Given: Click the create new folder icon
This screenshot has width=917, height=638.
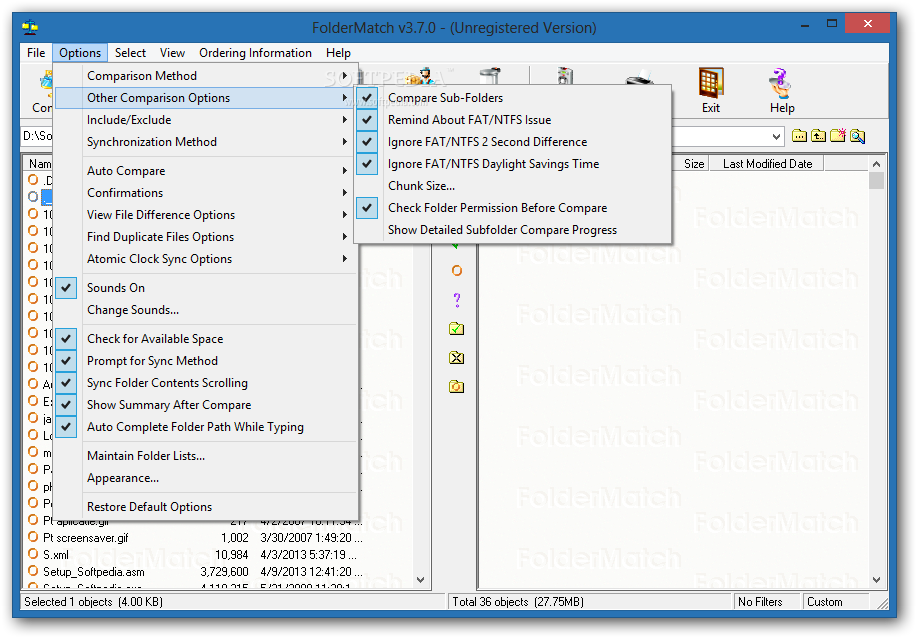Looking at the screenshot, I should 838,136.
